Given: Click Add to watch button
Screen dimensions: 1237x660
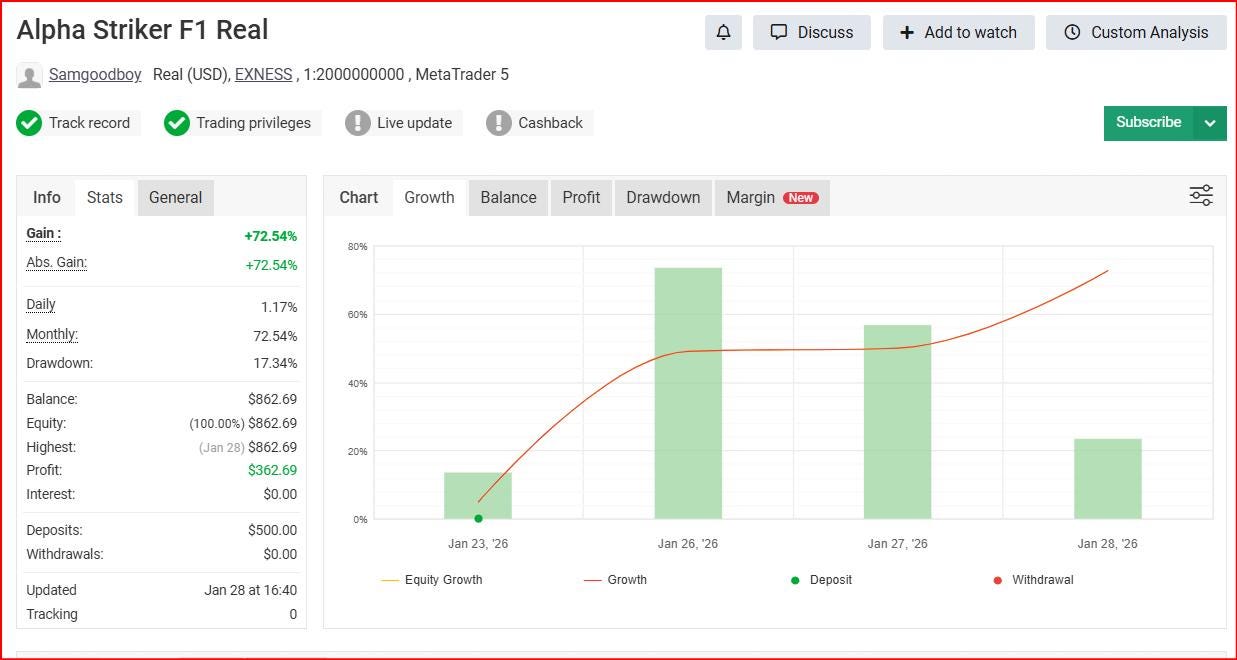Looking at the screenshot, I should coord(959,32).
